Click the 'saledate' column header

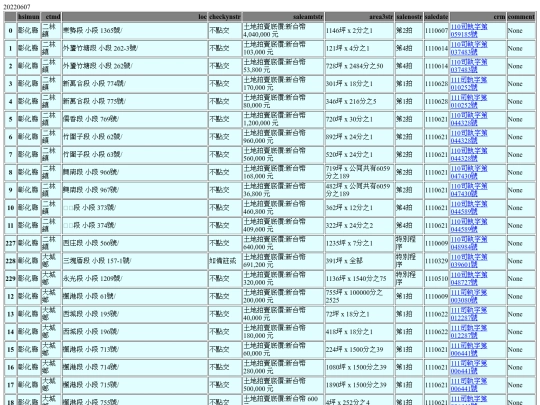pyautogui.click(x=436, y=17)
